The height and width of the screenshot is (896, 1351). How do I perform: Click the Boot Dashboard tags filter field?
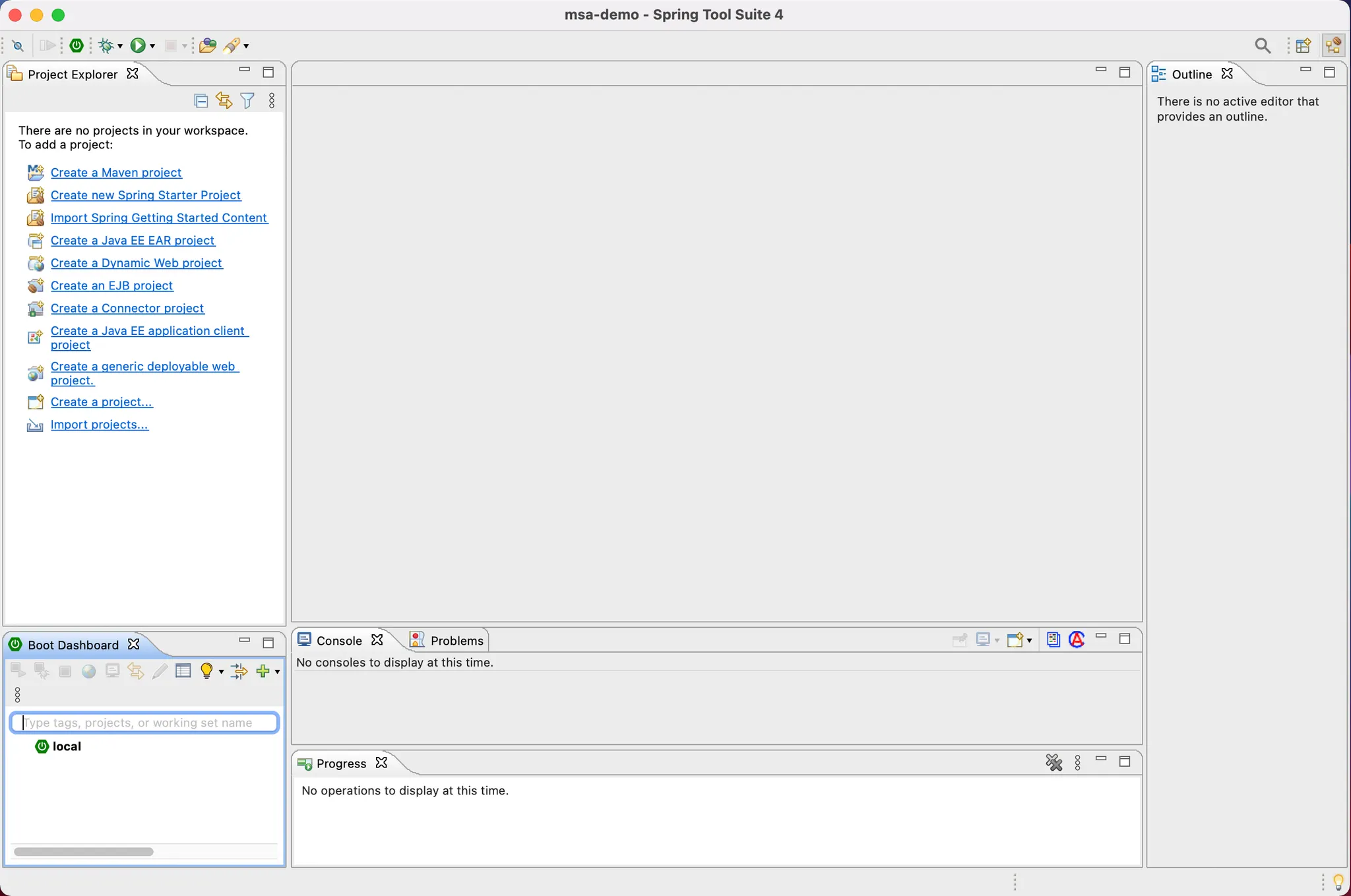click(145, 723)
